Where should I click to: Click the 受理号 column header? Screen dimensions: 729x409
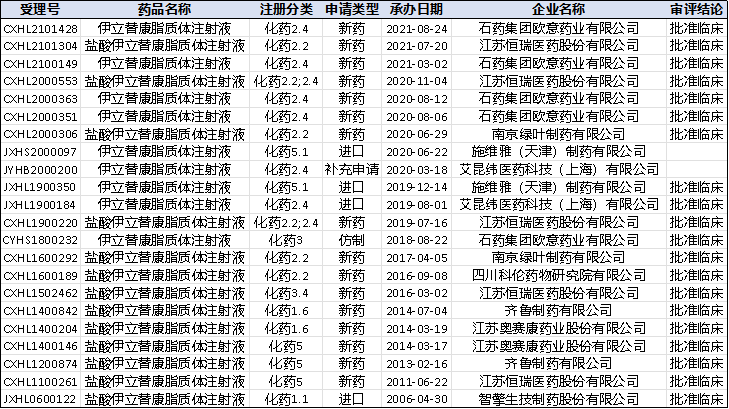point(40,10)
